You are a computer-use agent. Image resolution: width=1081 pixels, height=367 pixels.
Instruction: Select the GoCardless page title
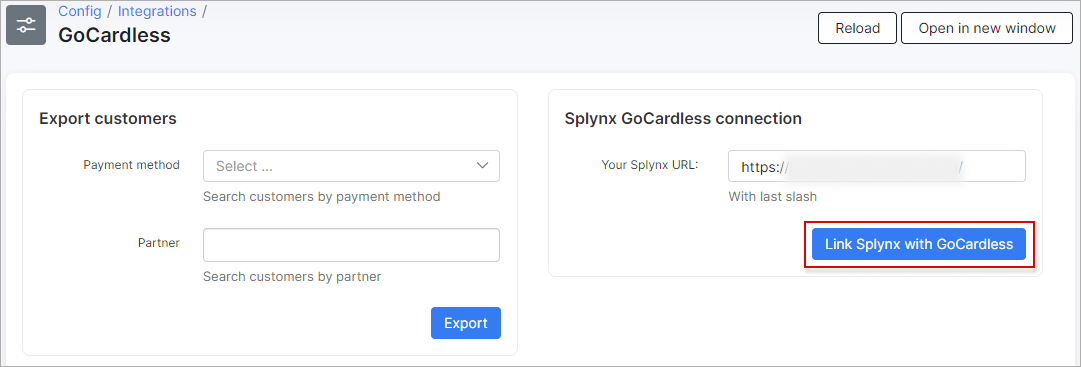pos(114,35)
